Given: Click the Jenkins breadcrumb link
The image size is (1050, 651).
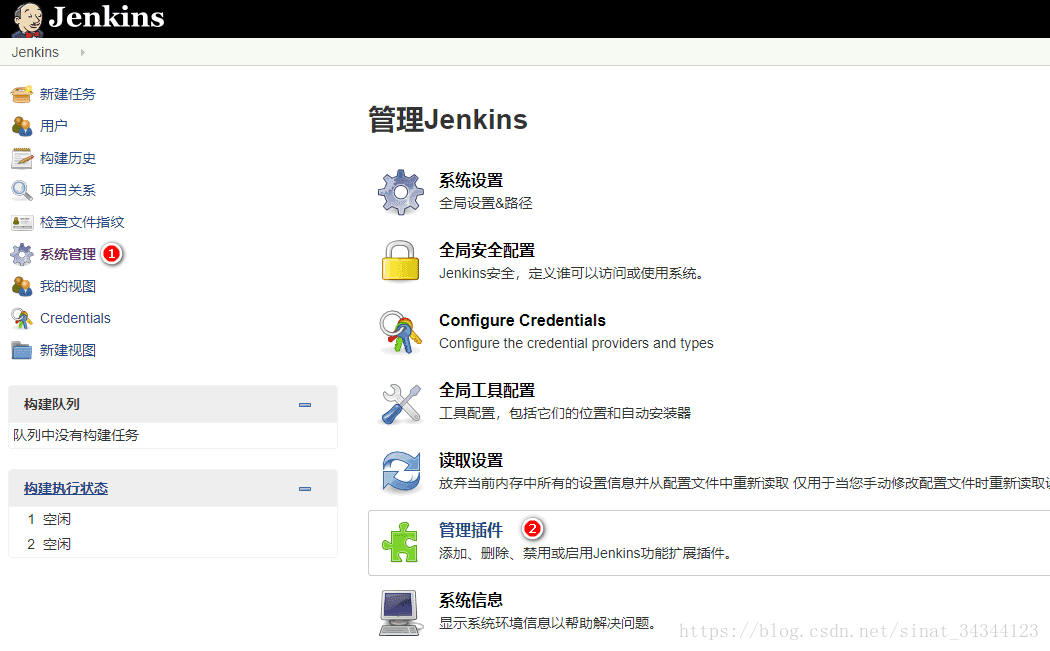Looking at the screenshot, I should coord(35,52).
